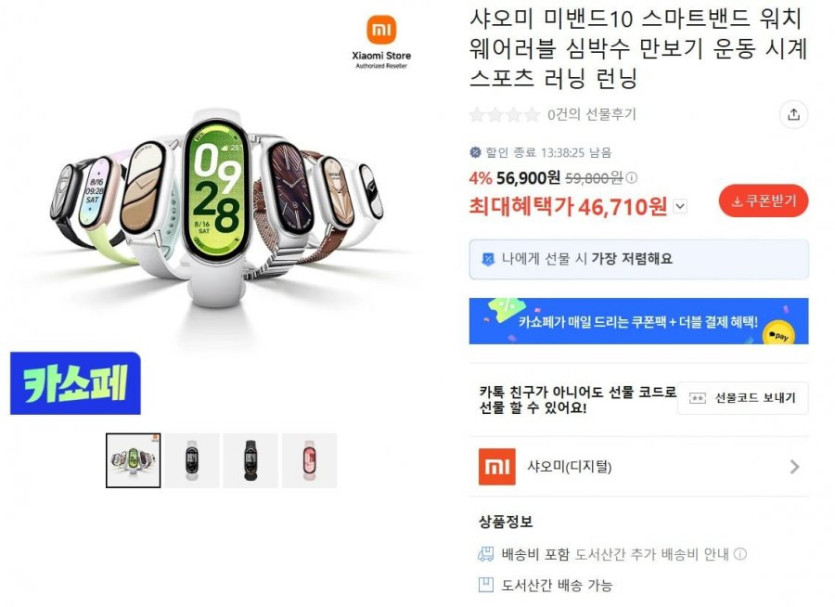The width and height of the screenshot is (835, 607).
Task: Select the pink band thumbnail
Action: pyautogui.click(x=309, y=461)
